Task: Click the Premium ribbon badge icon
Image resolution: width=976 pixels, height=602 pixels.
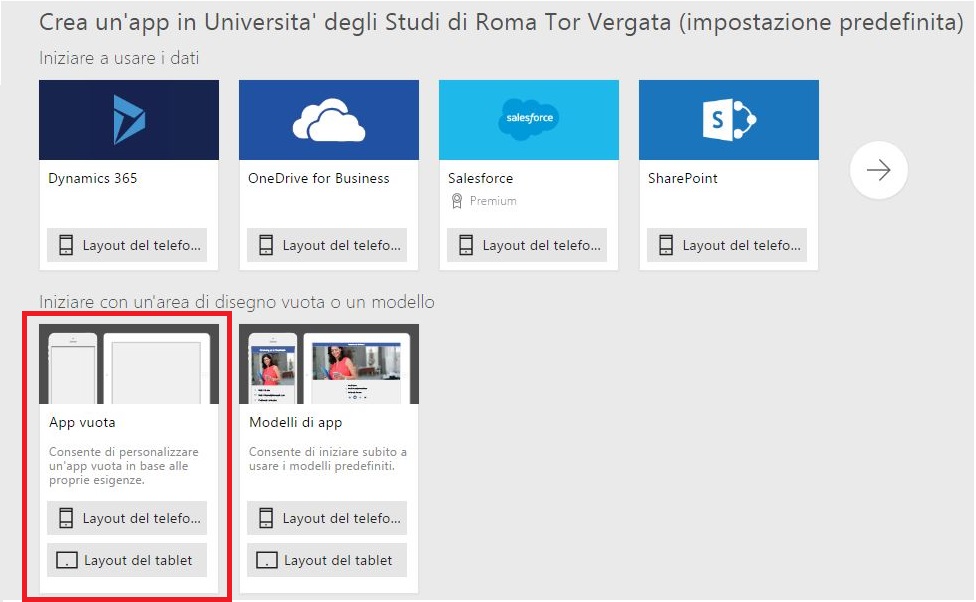Action: point(457,200)
